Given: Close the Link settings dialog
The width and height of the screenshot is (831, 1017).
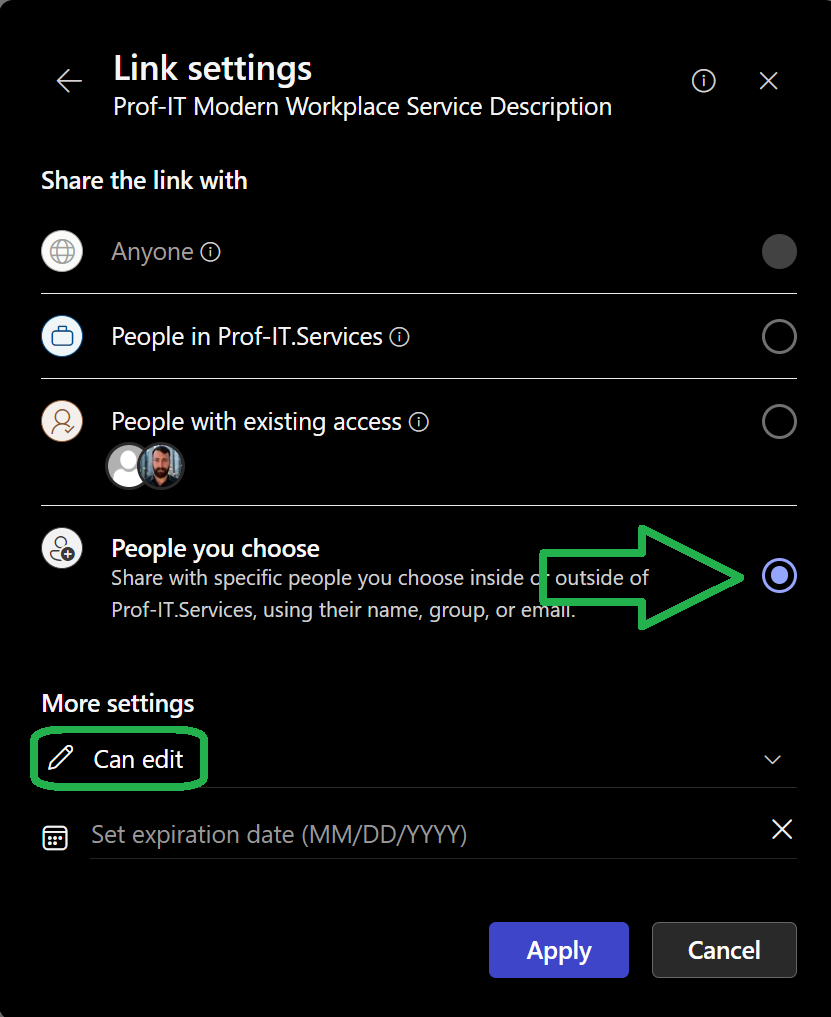Looking at the screenshot, I should pyautogui.click(x=768, y=81).
